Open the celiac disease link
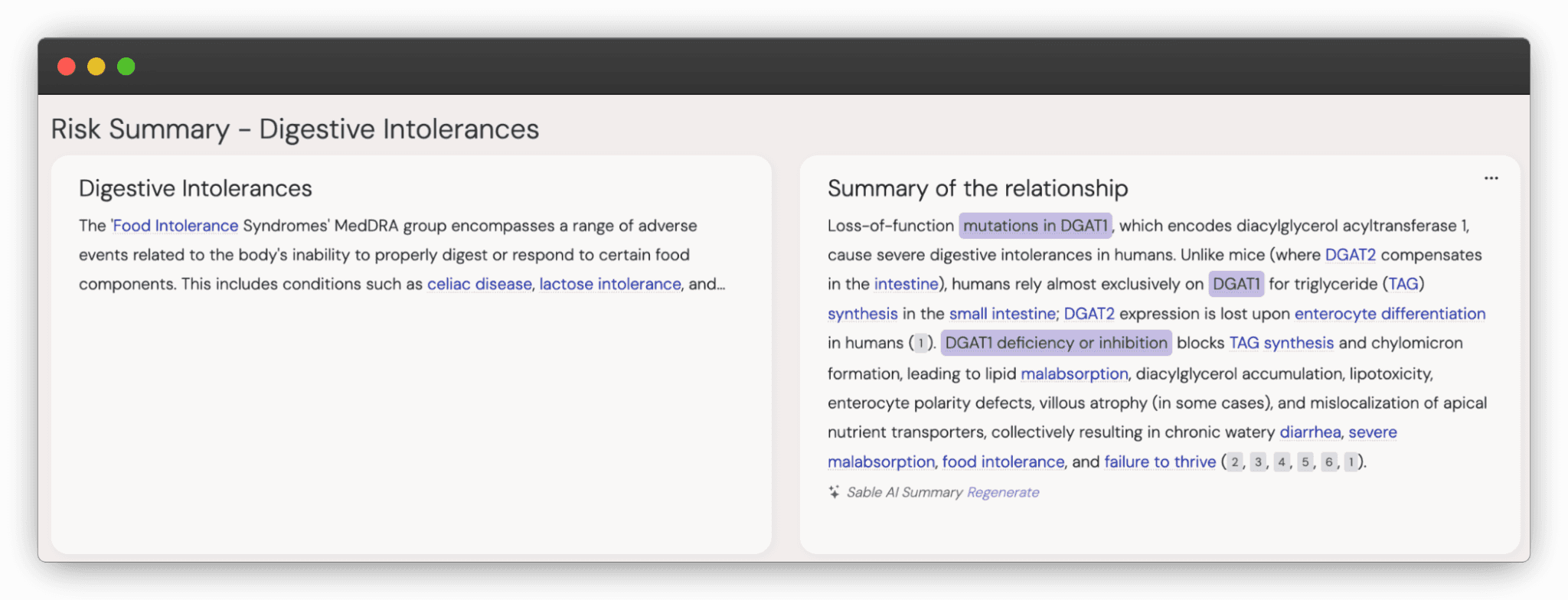 [x=479, y=284]
